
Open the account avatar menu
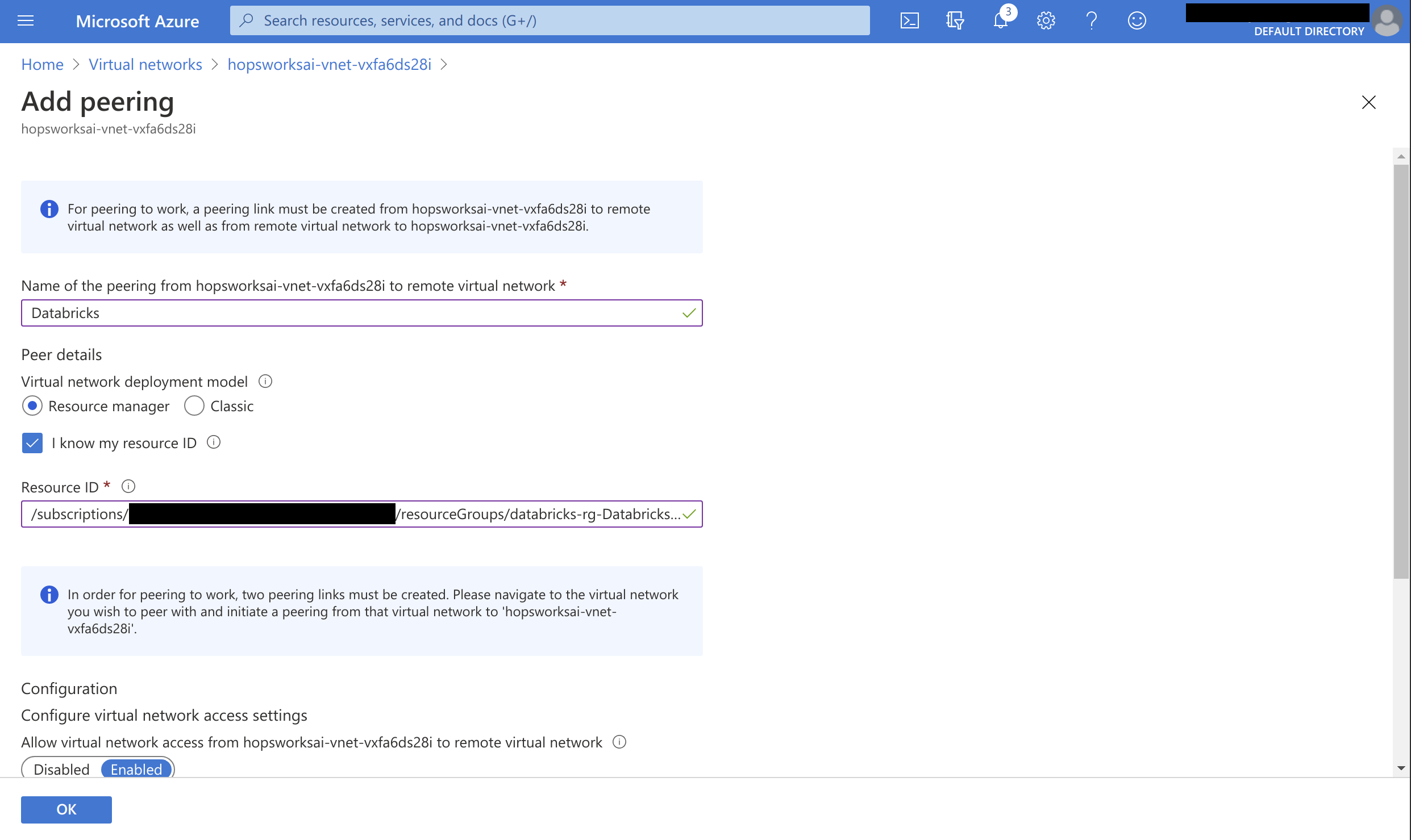pyautogui.click(x=1388, y=21)
